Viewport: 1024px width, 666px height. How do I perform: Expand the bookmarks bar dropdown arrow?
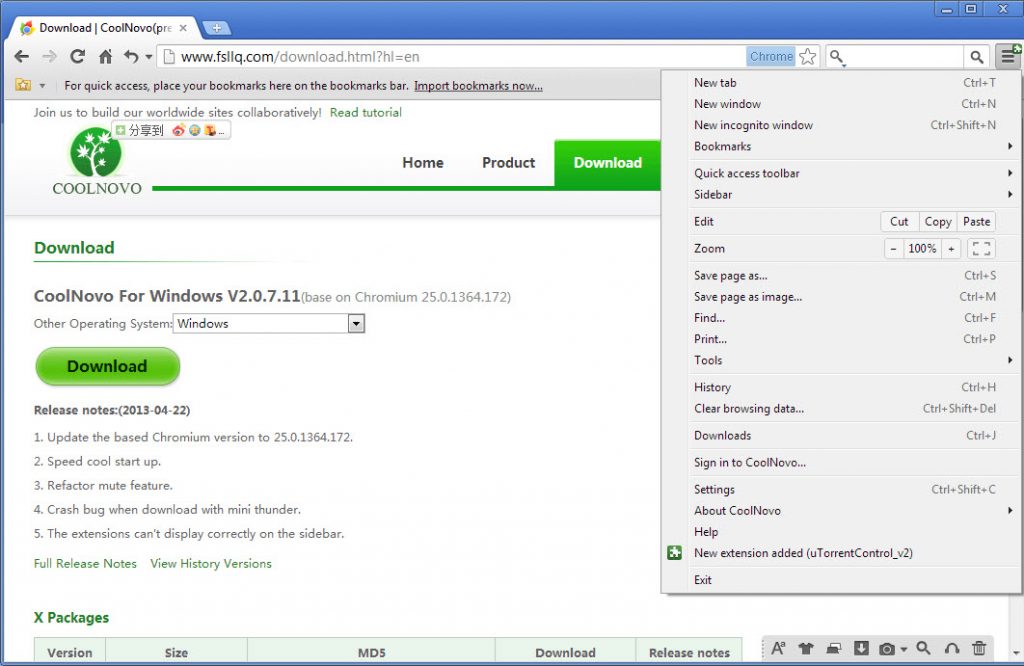[x=42, y=86]
